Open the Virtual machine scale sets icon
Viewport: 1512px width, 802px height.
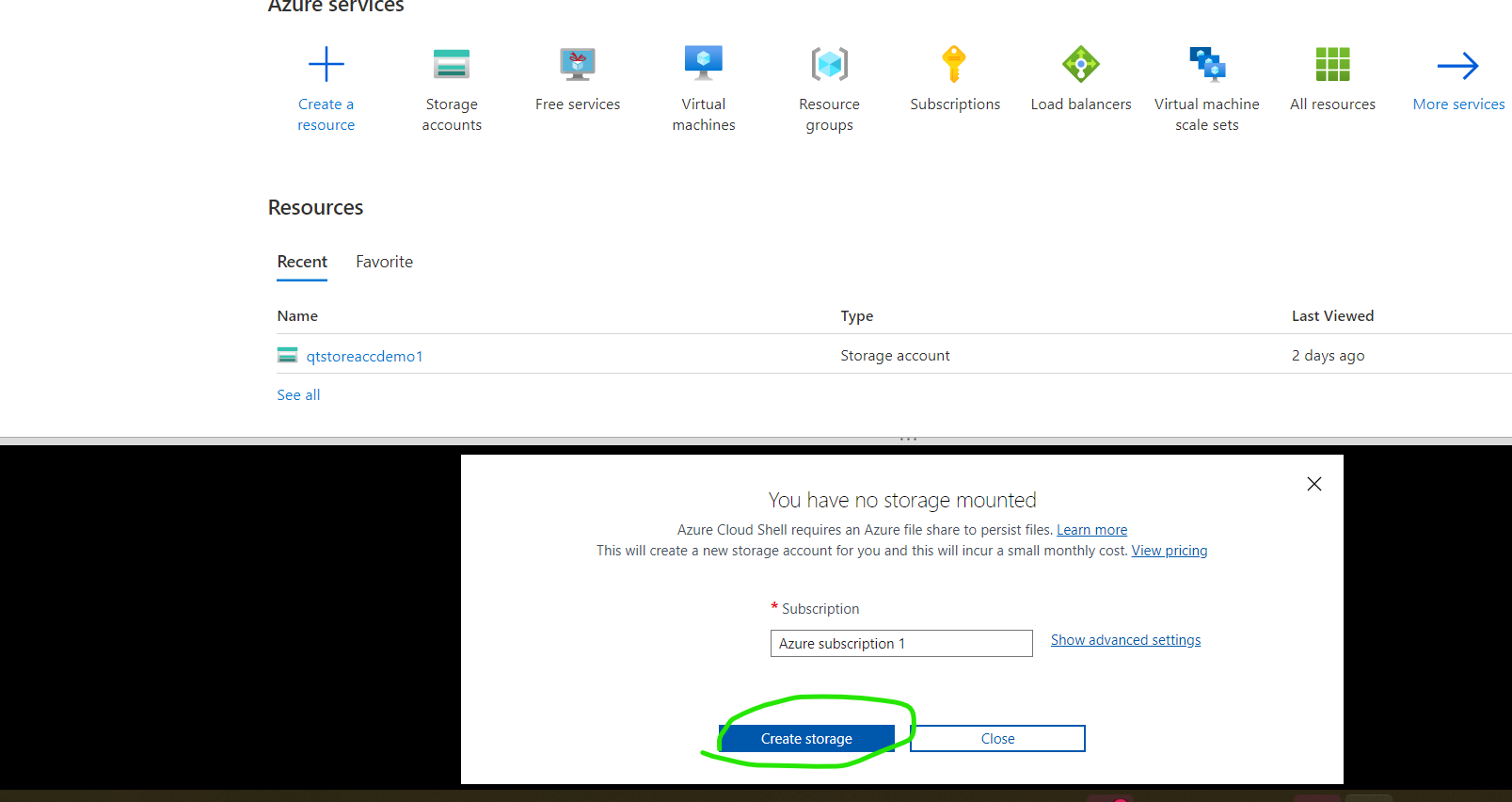coord(1207,64)
